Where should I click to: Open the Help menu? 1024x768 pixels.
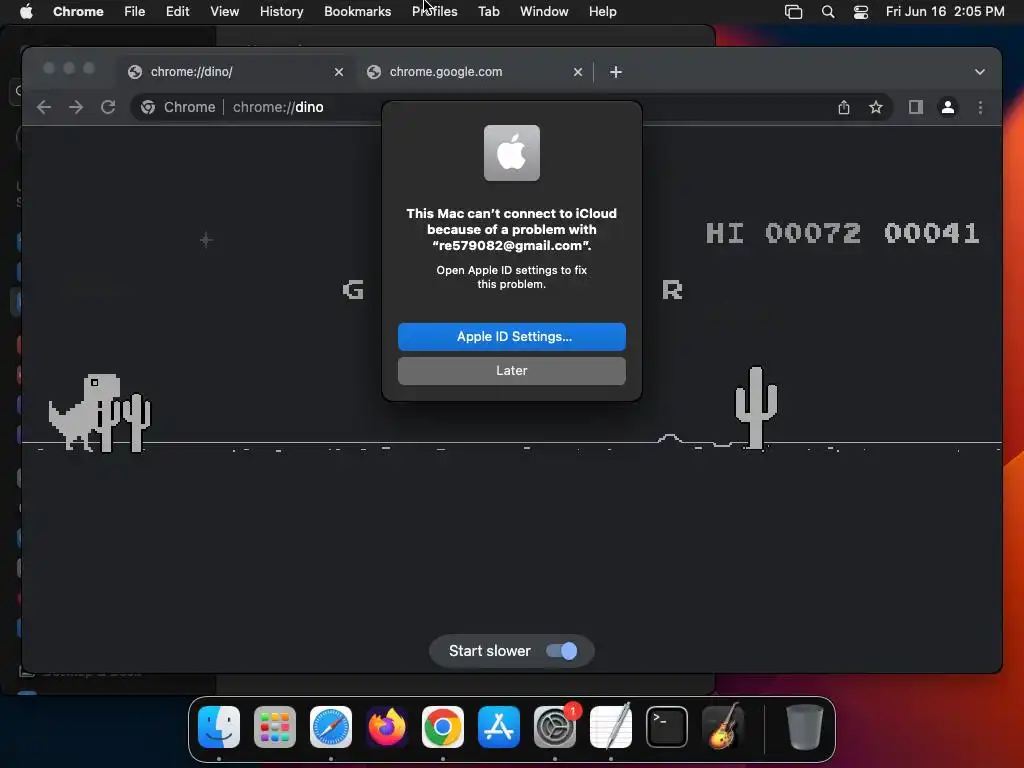point(602,11)
